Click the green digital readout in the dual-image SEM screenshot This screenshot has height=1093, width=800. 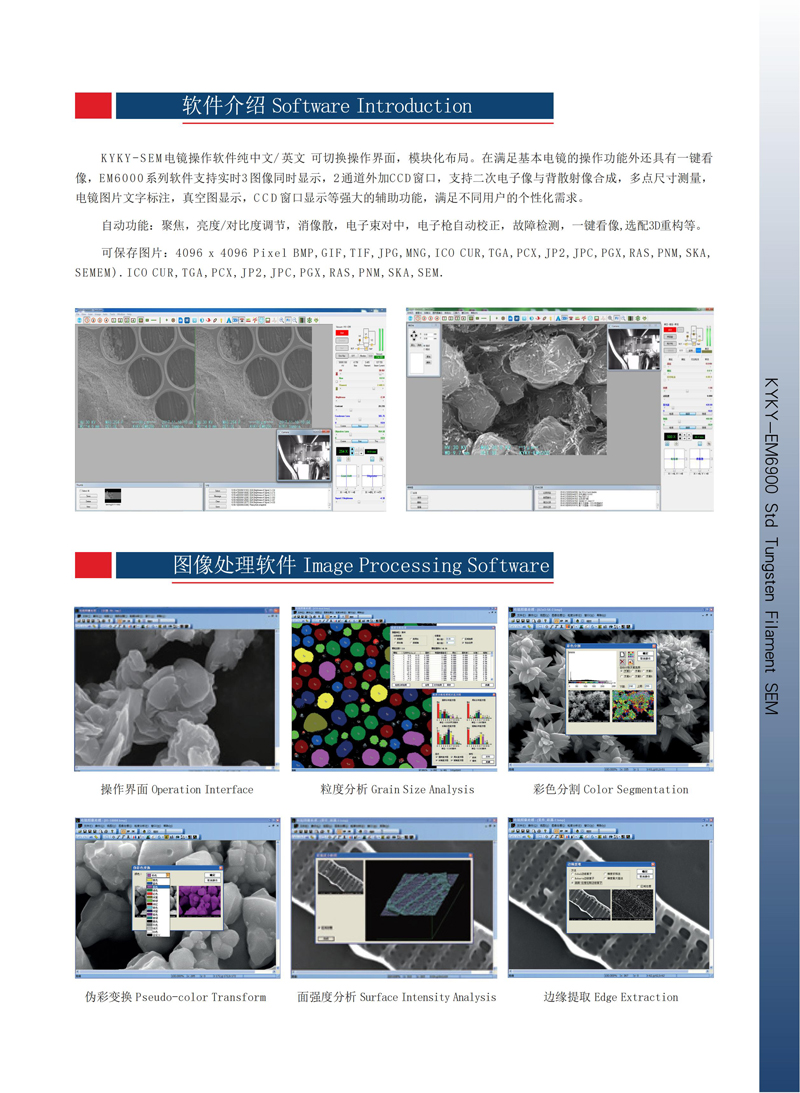pos(343,451)
